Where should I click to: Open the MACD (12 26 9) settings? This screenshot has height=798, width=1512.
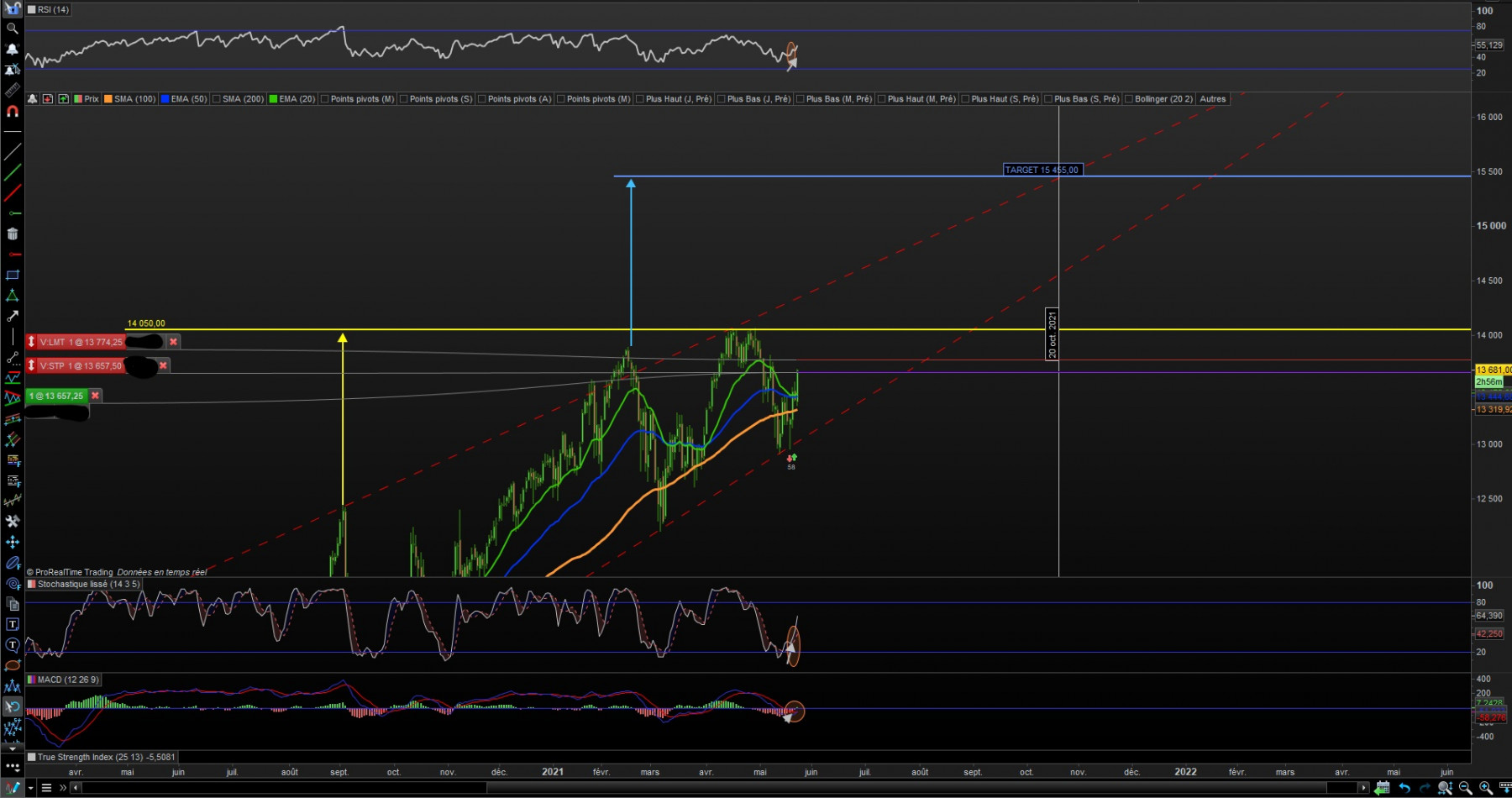click(63, 680)
